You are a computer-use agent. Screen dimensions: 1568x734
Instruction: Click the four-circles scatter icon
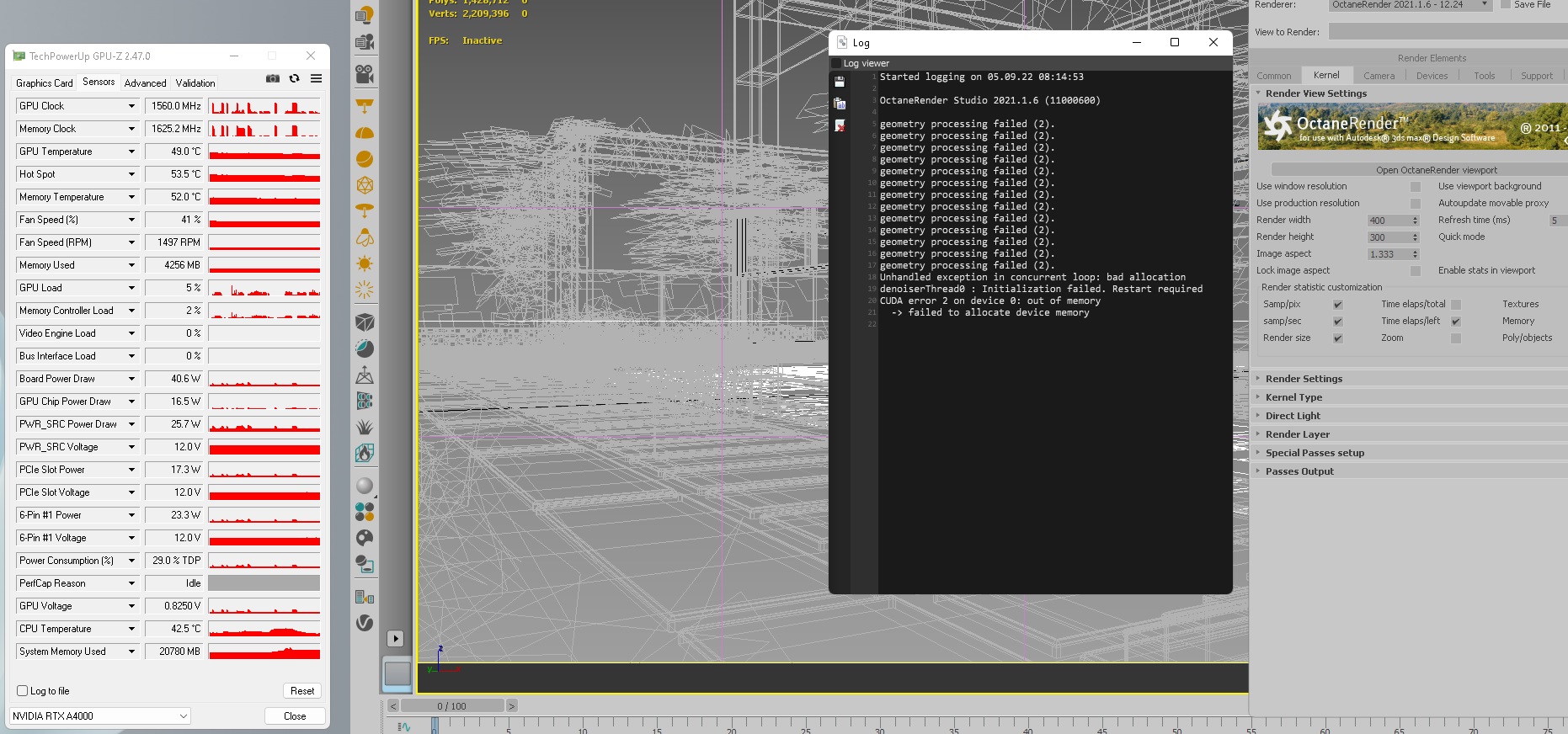[x=365, y=401]
